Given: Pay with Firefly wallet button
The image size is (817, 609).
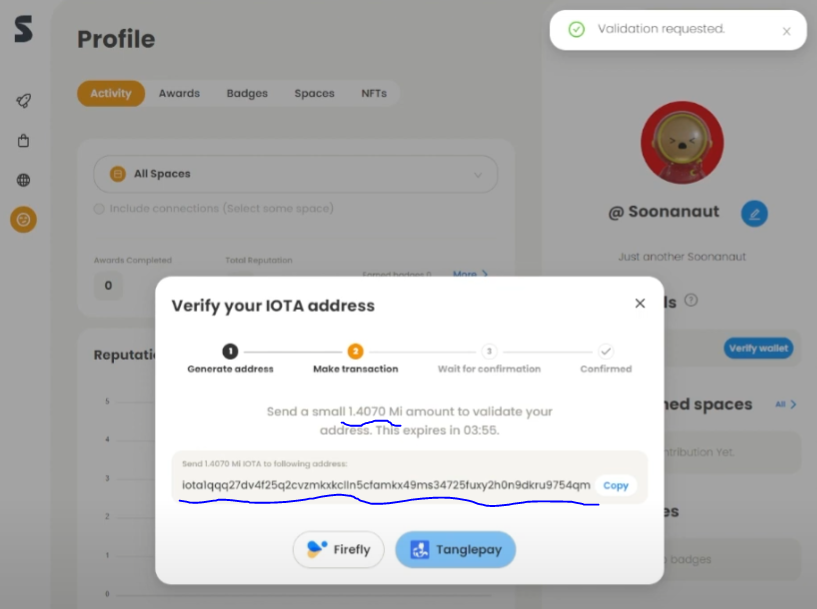Looking at the screenshot, I should pyautogui.click(x=339, y=550).
